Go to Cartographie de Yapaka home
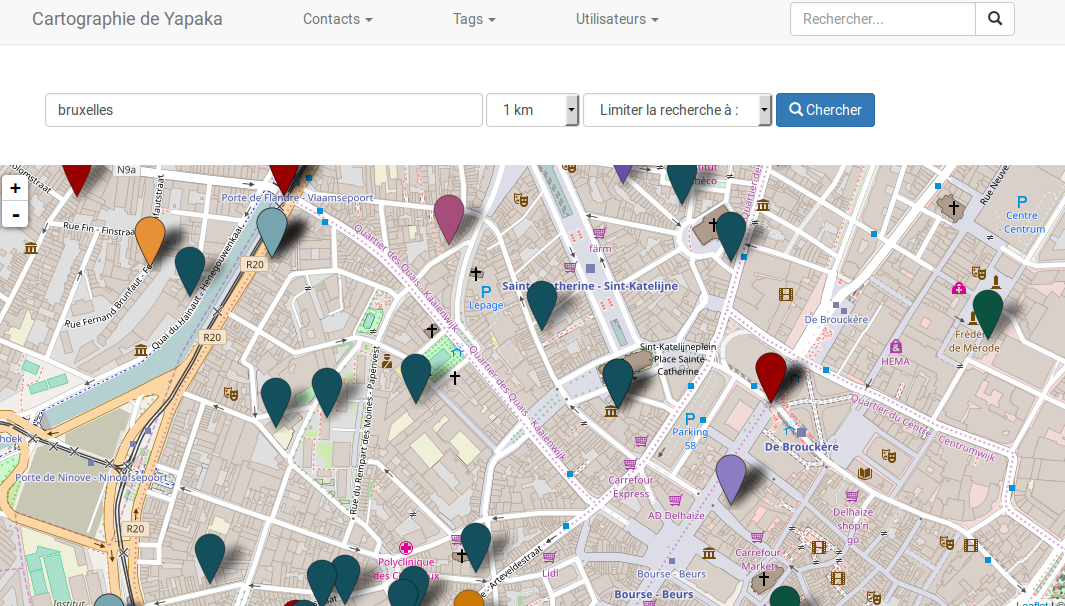This screenshot has width=1065, height=606. click(x=127, y=19)
